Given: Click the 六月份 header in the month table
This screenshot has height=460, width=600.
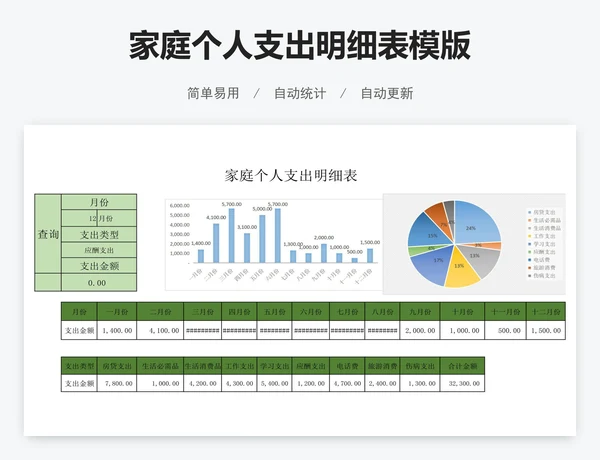Looking at the screenshot, I should point(311,312).
